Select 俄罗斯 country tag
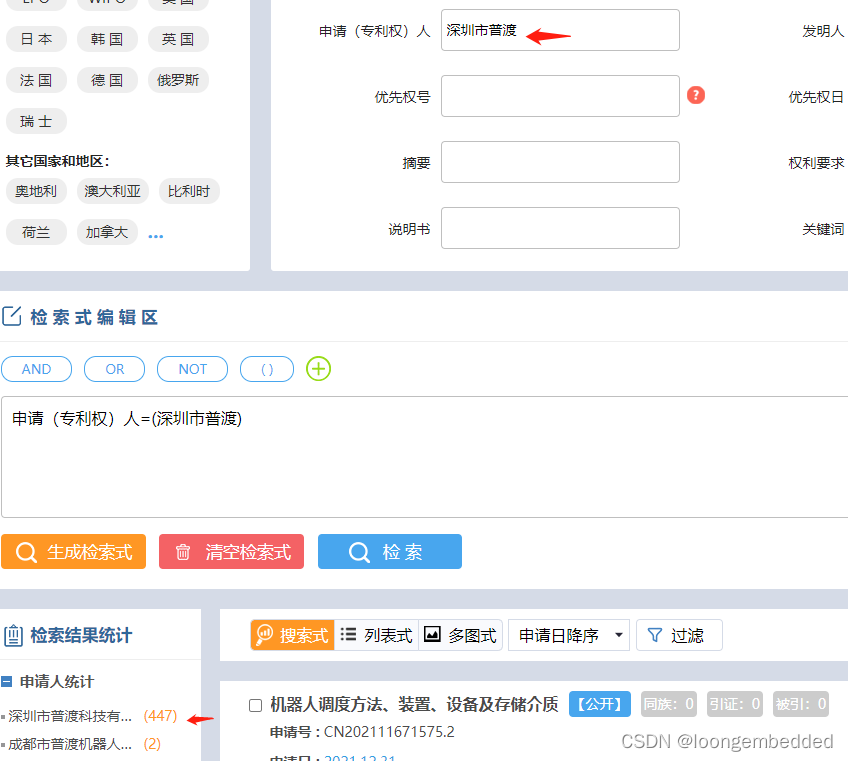848x761 pixels. pyautogui.click(x=178, y=80)
